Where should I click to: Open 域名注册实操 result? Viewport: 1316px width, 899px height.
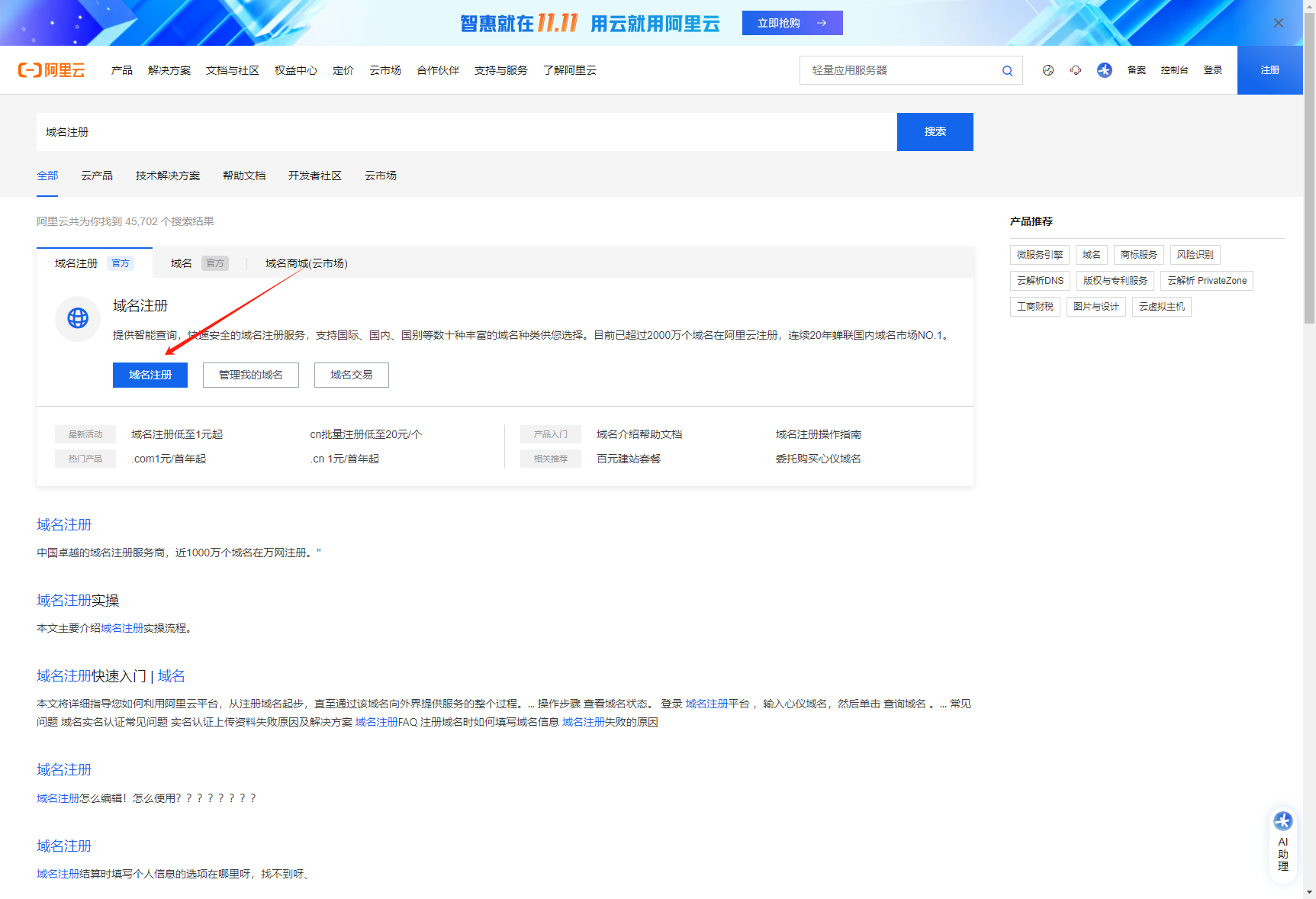78,601
